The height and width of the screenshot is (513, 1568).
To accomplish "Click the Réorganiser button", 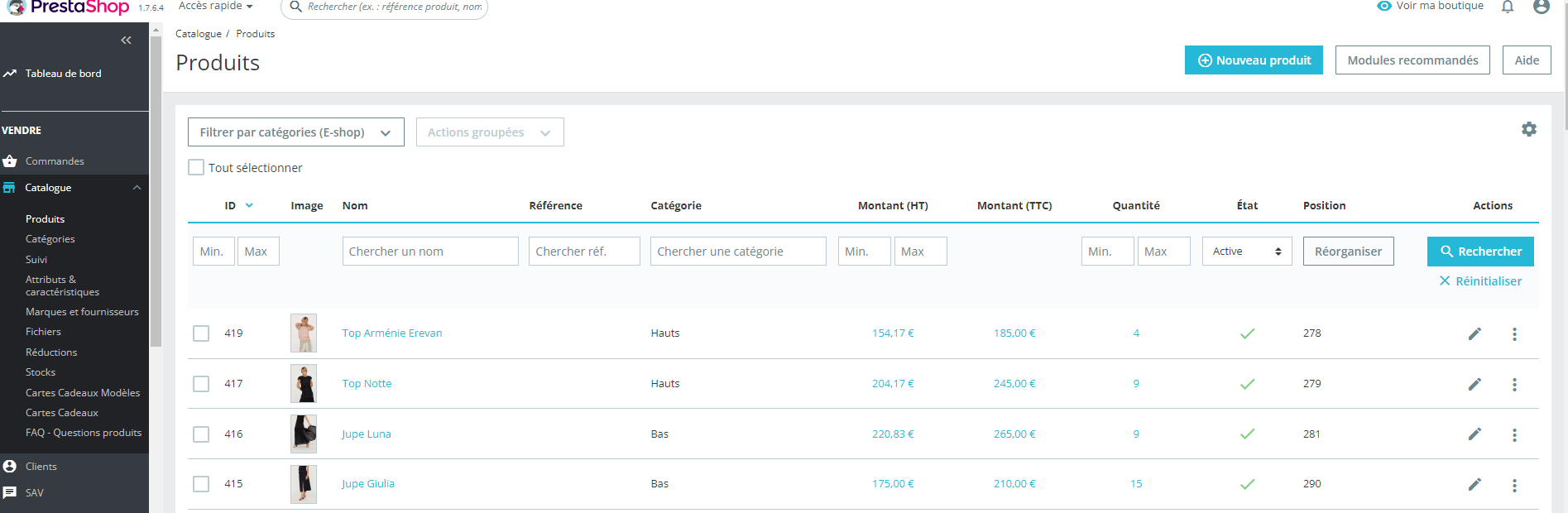I will pos(1348,252).
